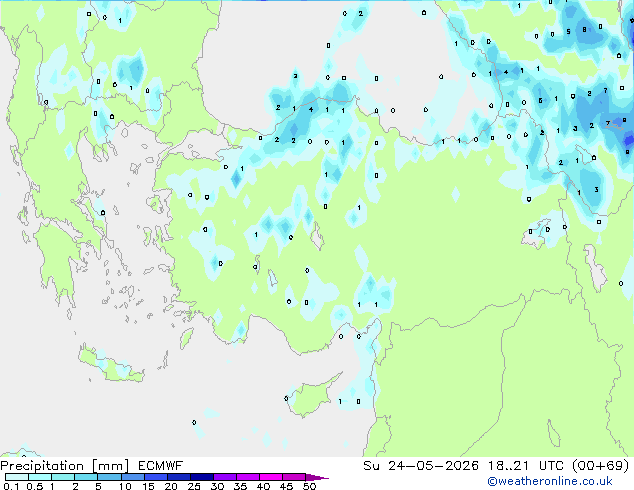Click the island of Cyprus on the map
The width and height of the screenshot is (634, 490).
(x=311, y=396)
